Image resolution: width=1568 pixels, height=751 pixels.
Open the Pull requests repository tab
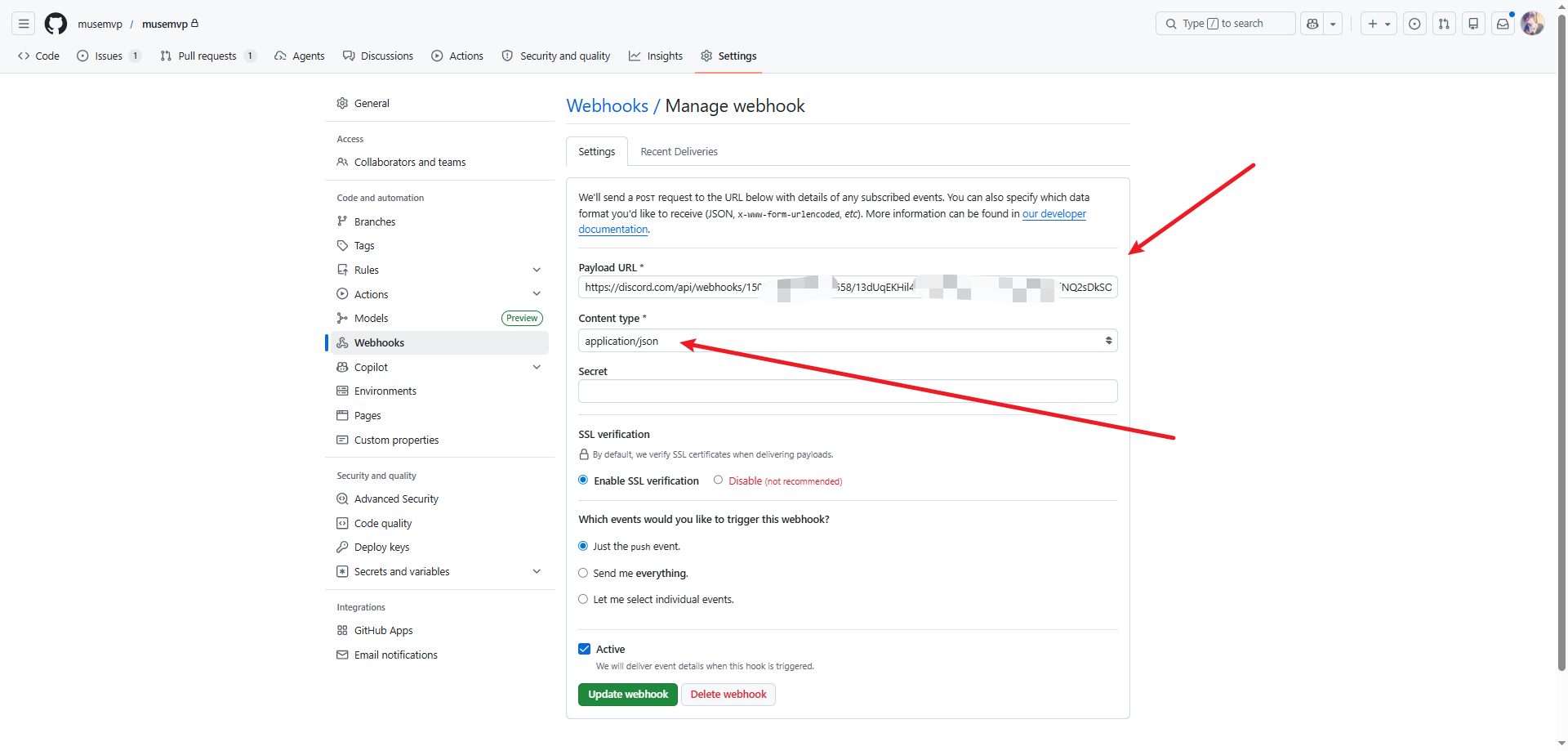pyautogui.click(x=208, y=56)
